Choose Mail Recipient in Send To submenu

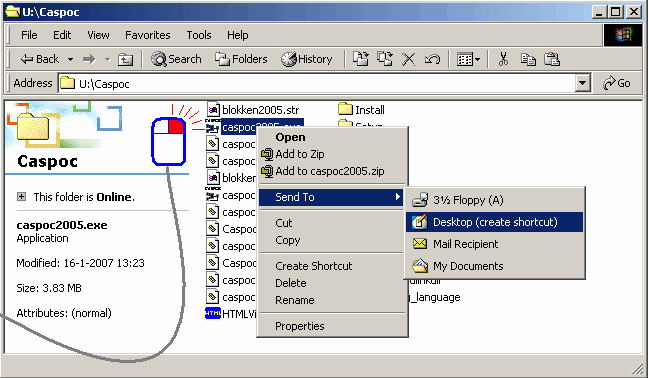click(494, 244)
